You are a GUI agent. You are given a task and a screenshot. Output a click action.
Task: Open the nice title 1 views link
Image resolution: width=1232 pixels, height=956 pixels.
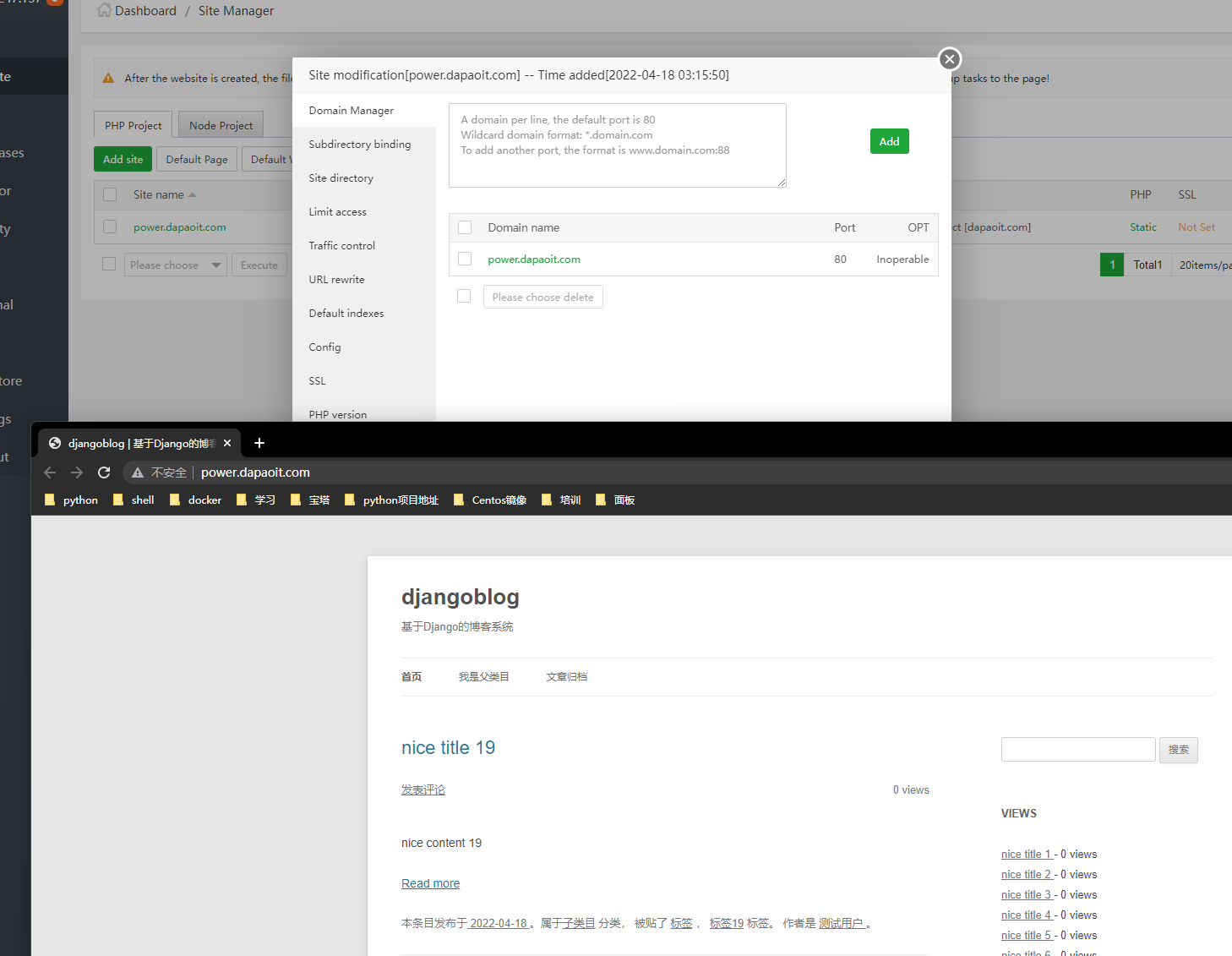1027,854
